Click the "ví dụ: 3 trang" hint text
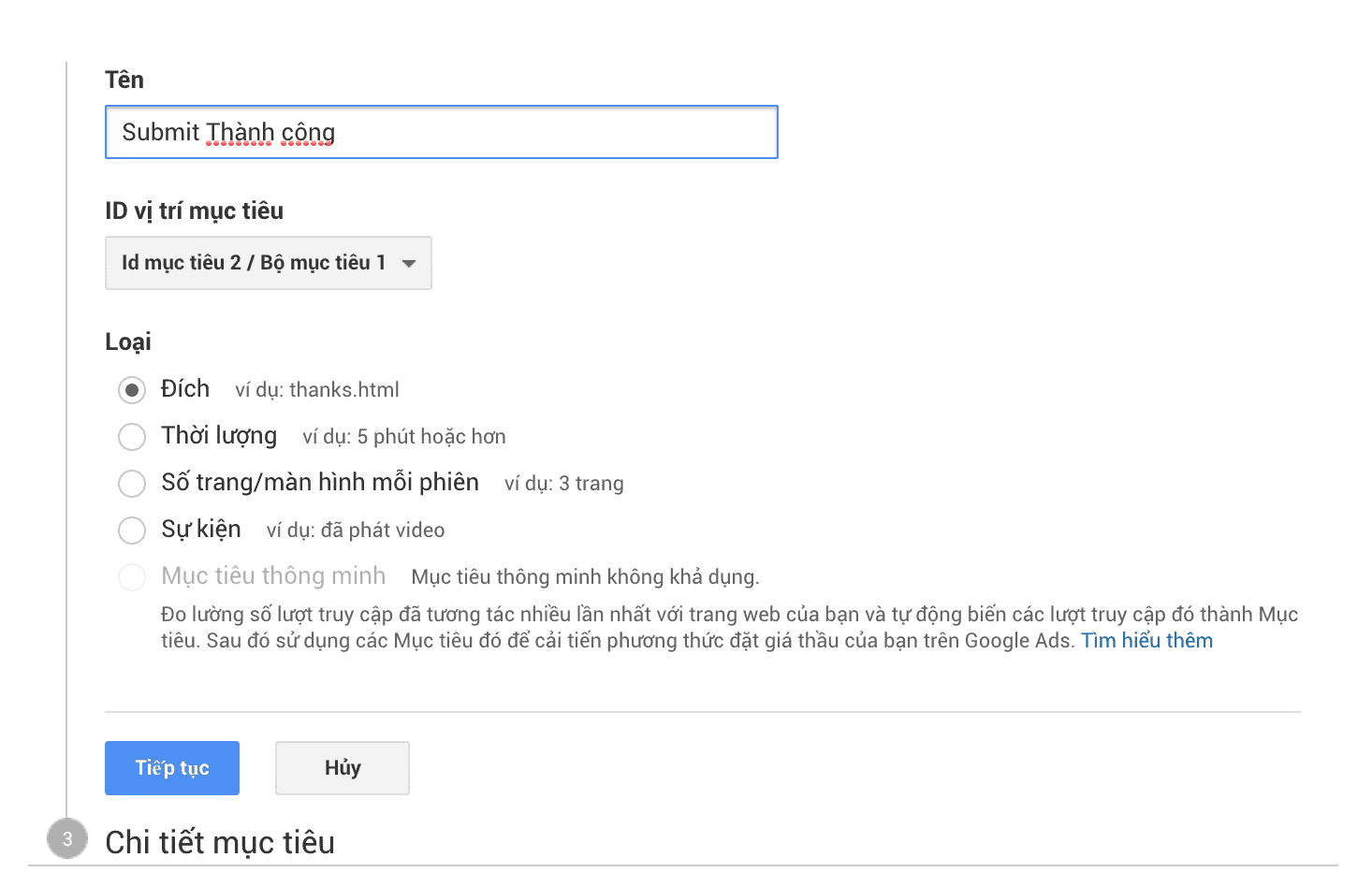The width and height of the screenshot is (1372, 872). (x=564, y=484)
